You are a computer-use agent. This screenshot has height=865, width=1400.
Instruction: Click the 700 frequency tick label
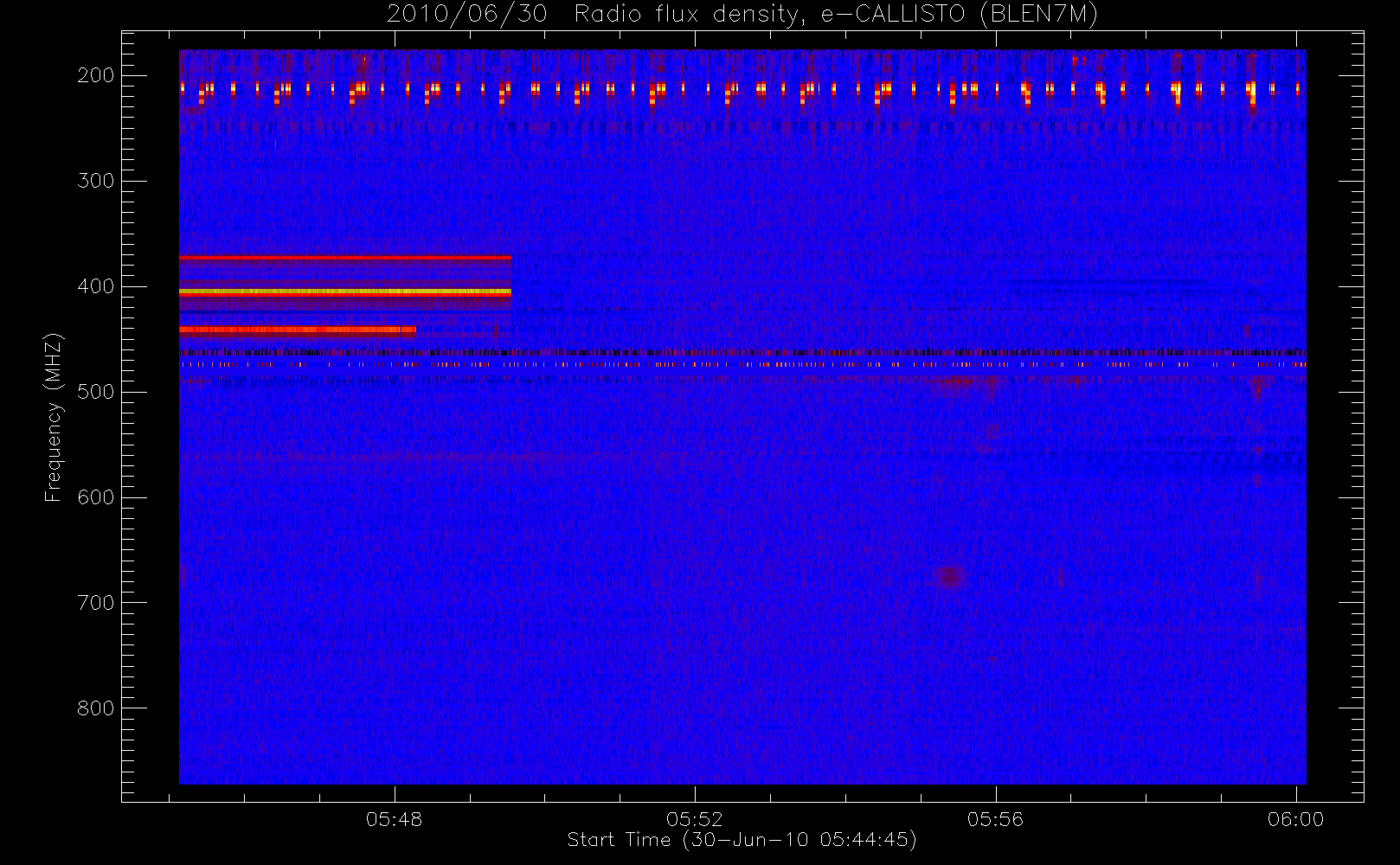(95, 603)
